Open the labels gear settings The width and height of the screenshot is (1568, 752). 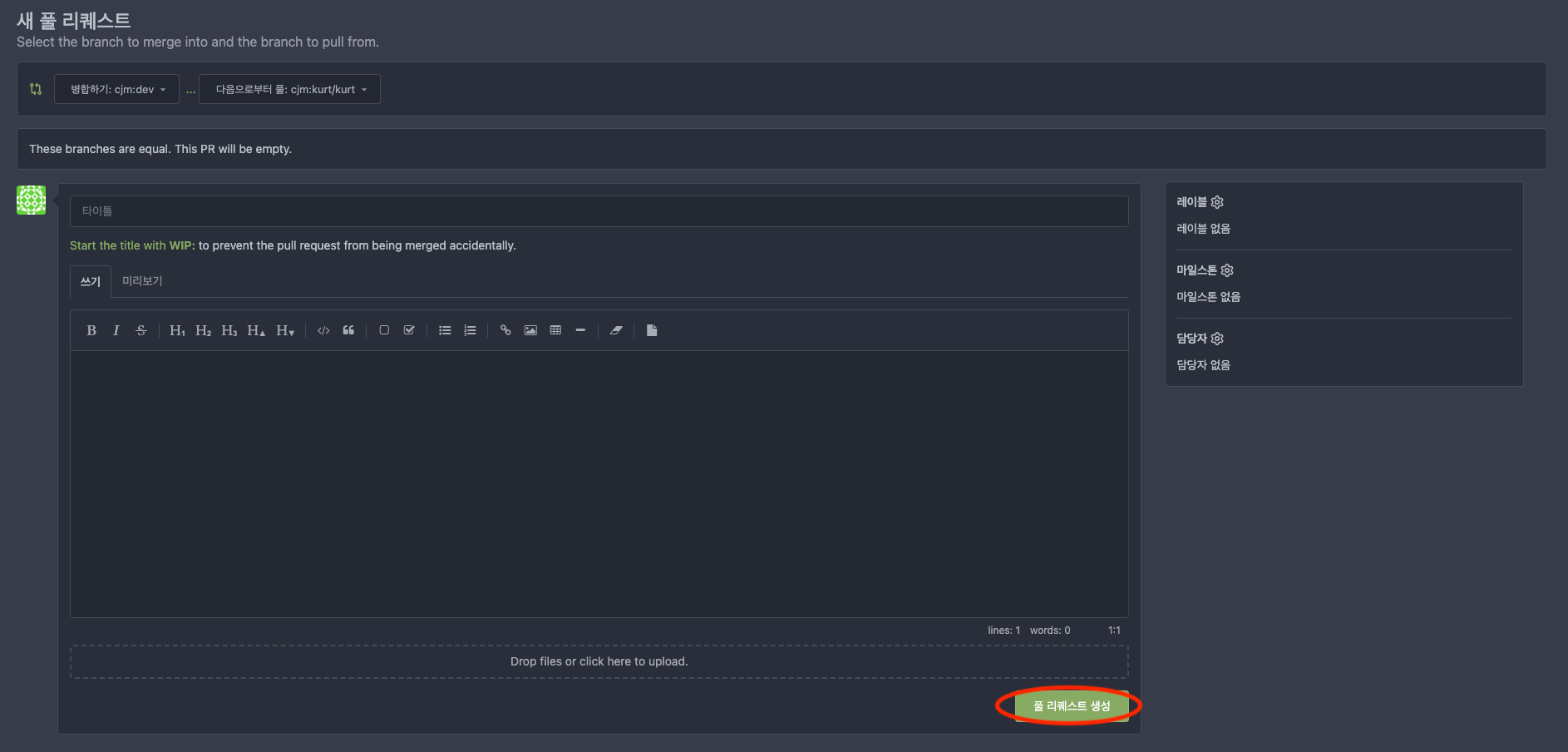point(1217,202)
